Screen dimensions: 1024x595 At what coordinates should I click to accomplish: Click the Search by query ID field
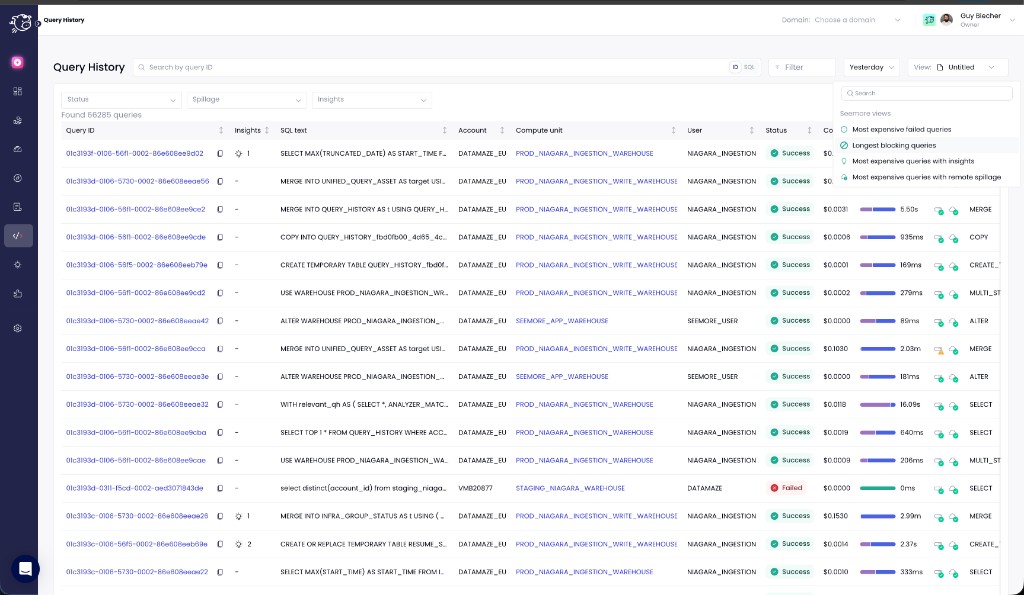tap(430, 67)
